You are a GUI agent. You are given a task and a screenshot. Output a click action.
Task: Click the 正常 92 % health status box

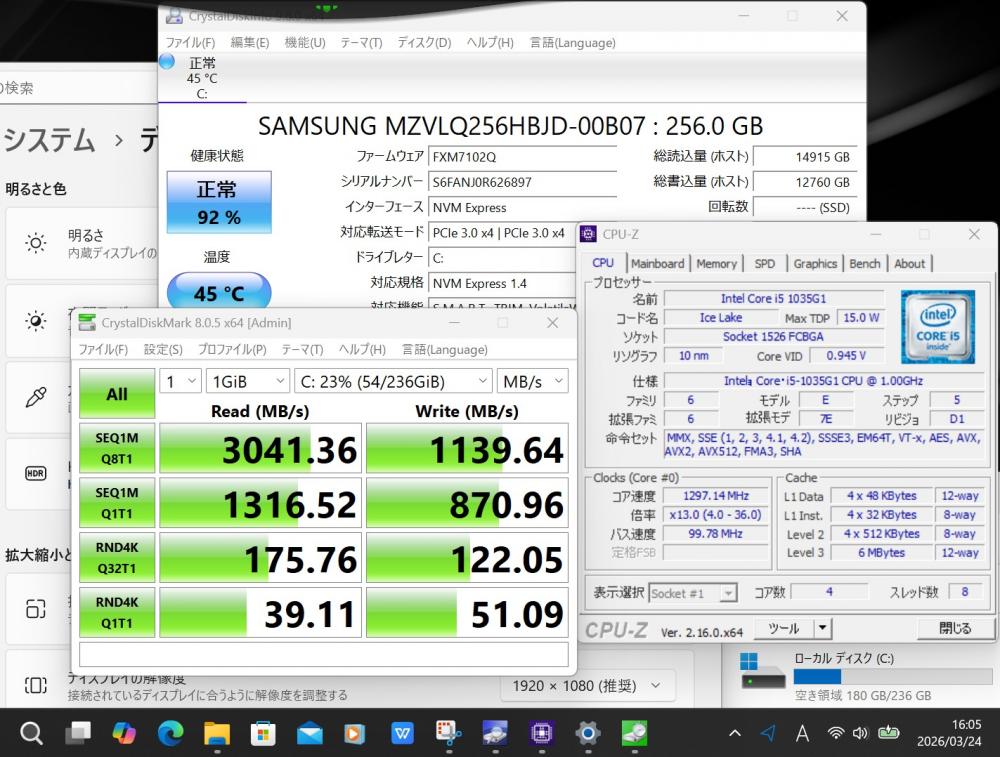(219, 202)
